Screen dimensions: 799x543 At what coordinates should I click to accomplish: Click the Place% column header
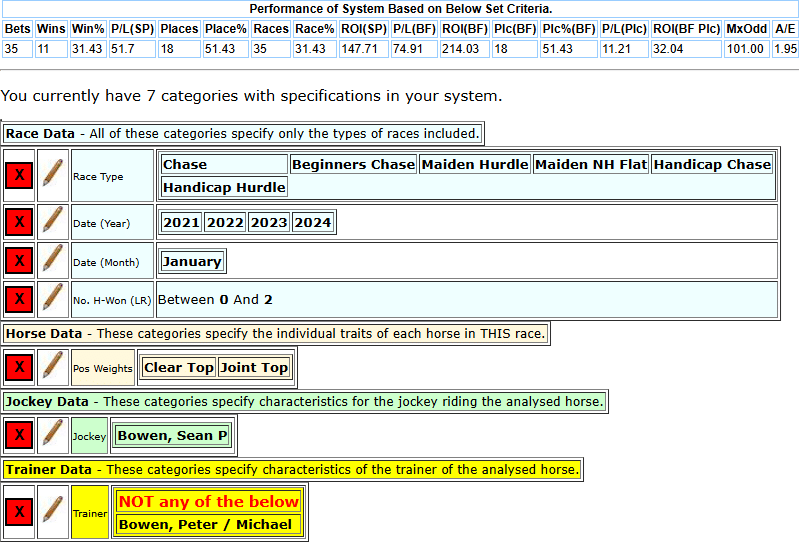point(226,29)
